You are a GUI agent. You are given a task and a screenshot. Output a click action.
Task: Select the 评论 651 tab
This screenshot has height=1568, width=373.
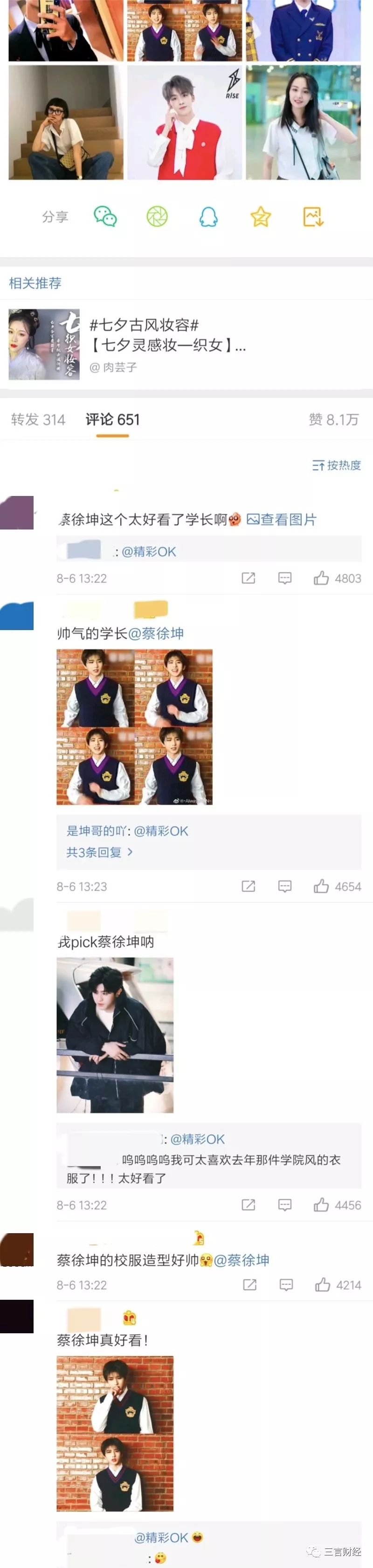(x=113, y=420)
